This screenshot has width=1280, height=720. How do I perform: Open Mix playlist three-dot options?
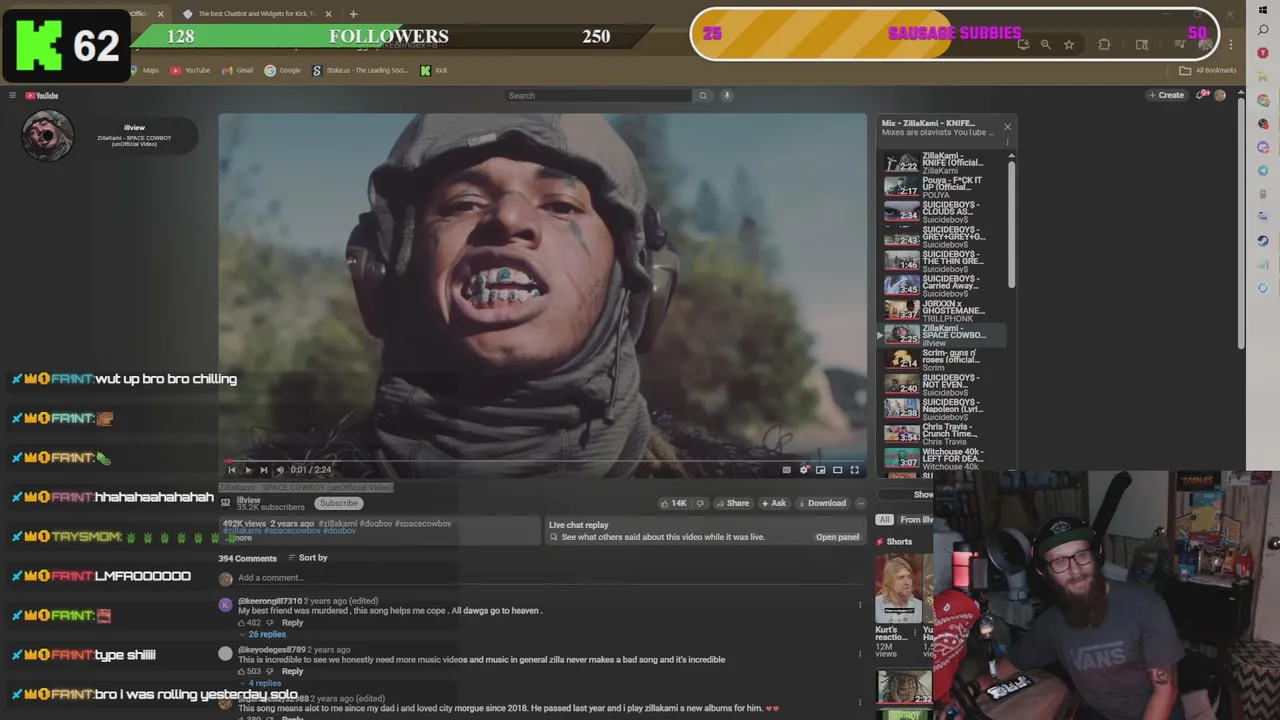coord(1007,142)
